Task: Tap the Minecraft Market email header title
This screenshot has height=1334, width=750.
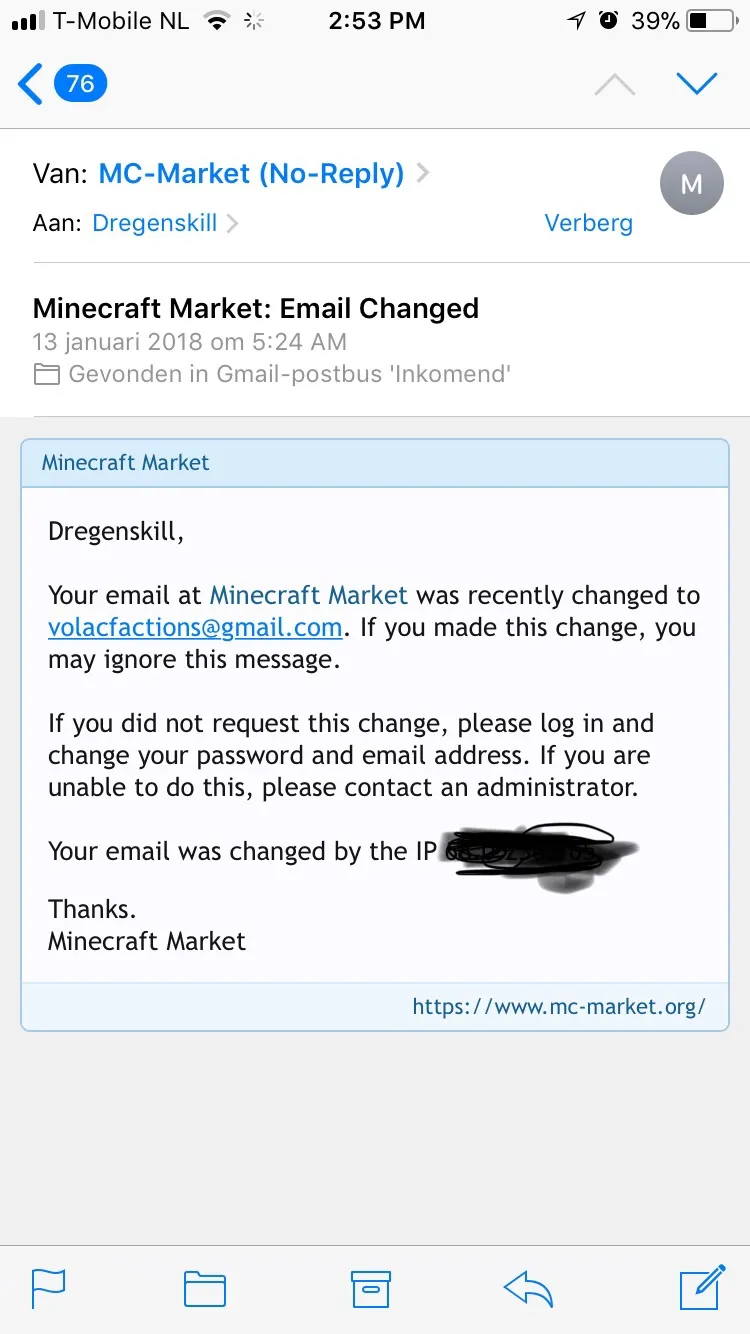Action: (126, 463)
